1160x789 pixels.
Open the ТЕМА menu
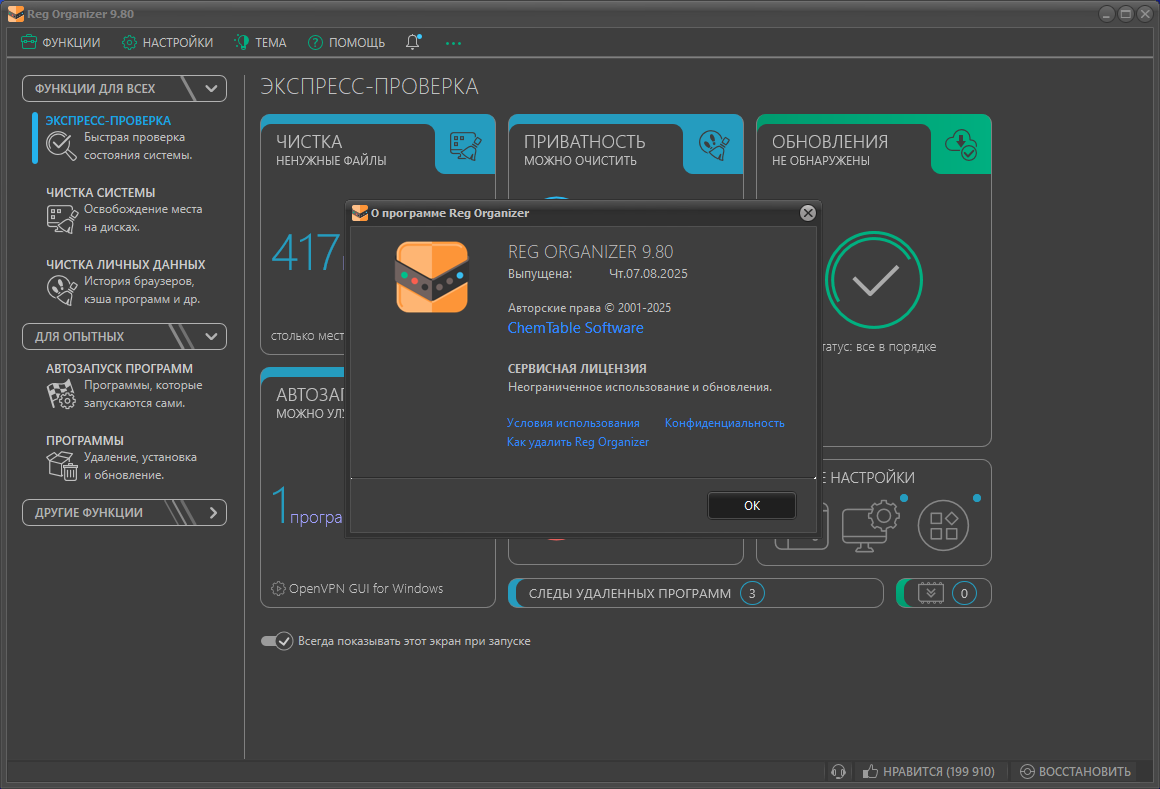point(260,43)
